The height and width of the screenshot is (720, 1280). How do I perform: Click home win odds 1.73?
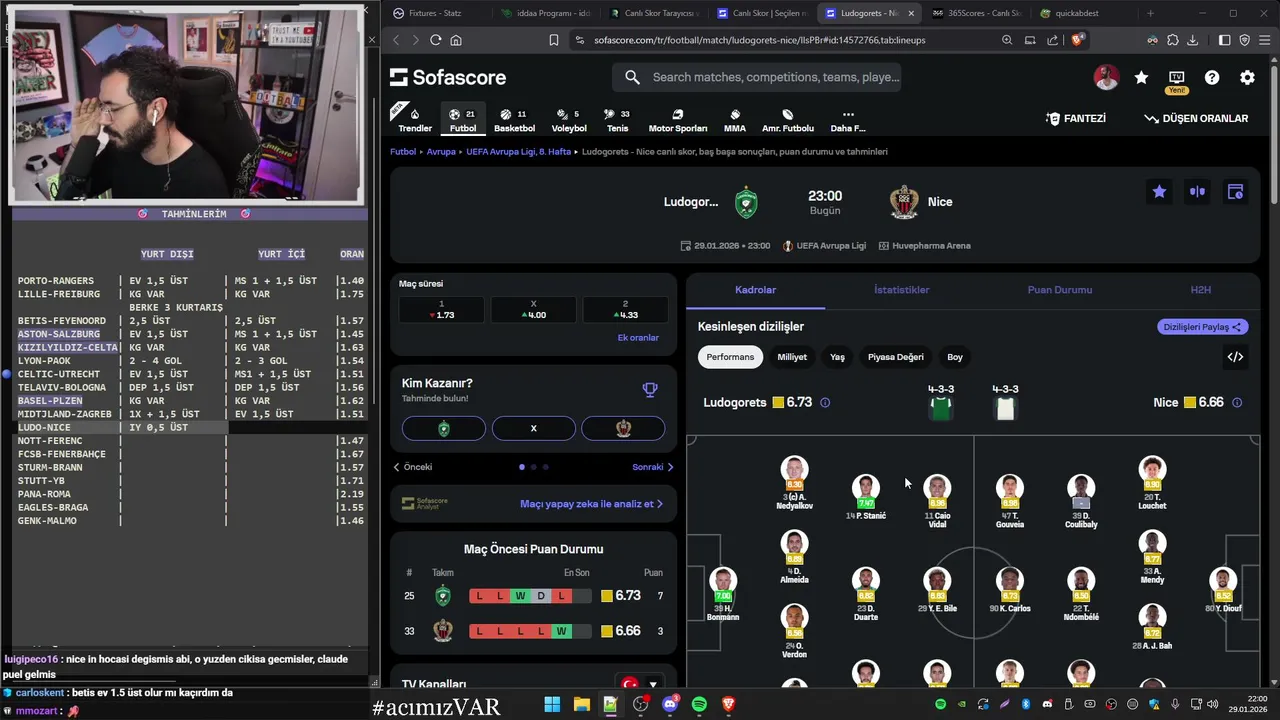[x=442, y=310]
